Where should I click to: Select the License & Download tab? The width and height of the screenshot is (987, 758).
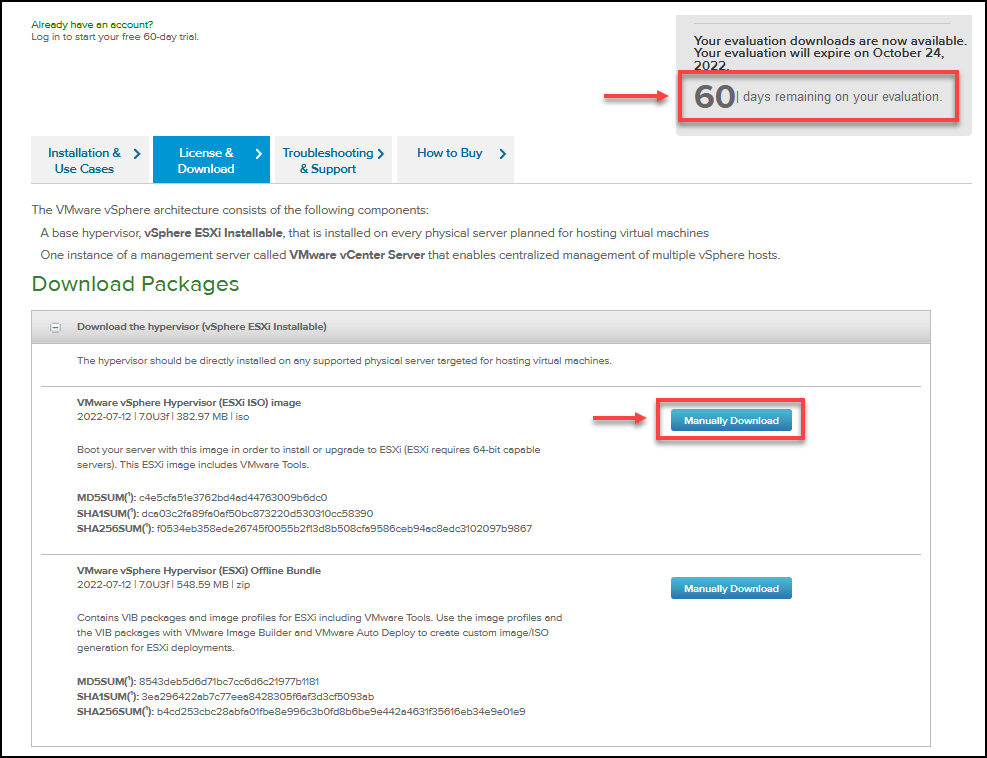[x=212, y=160]
